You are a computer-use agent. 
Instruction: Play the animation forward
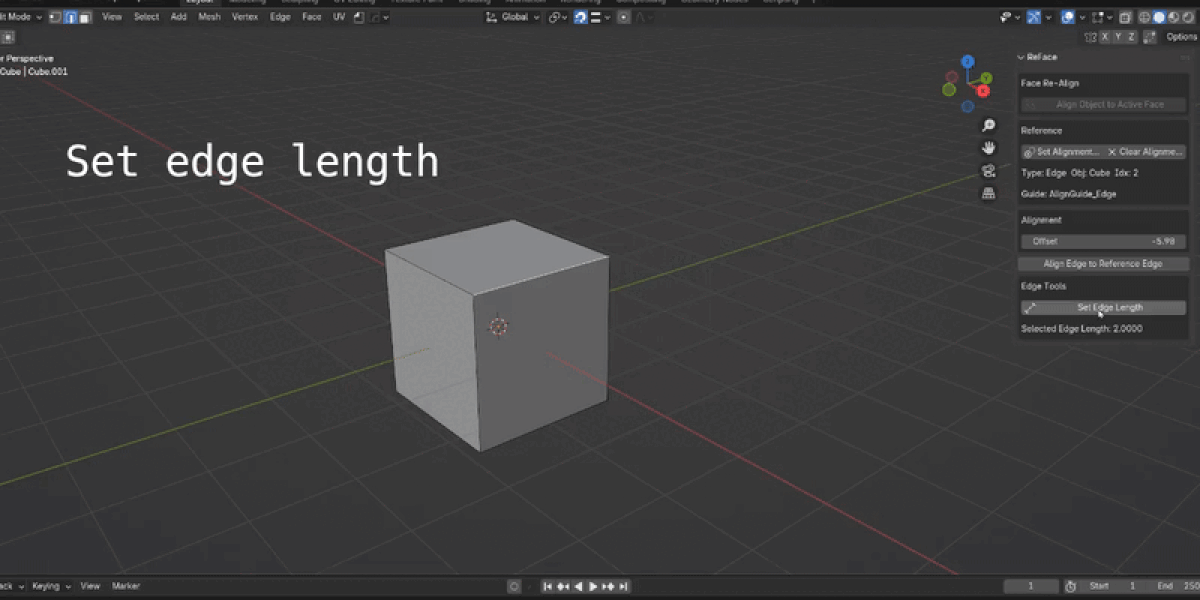tap(593, 586)
